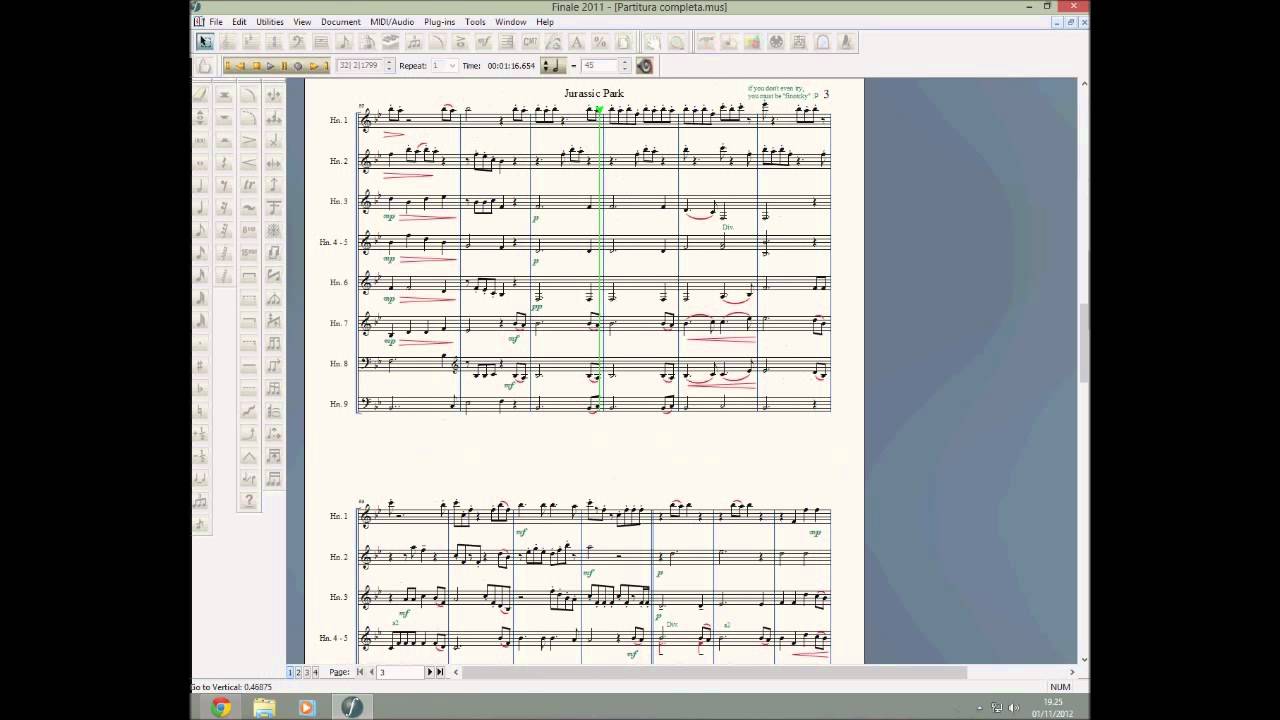Click the horizontal scrollbar right arrow
Image resolution: width=1280 pixels, height=720 pixels.
tap(1072, 672)
